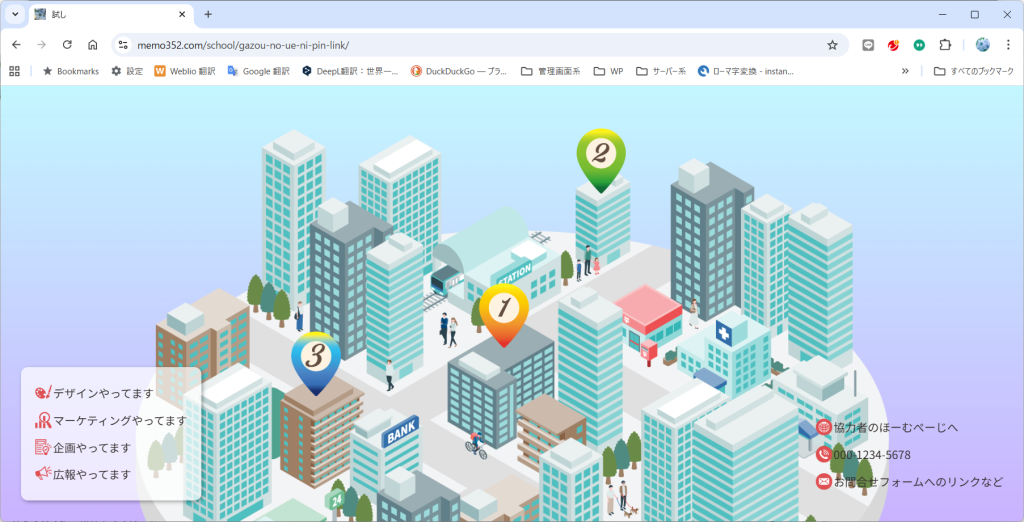1024x522 pixels.
Task: Bookmark this page with the star icon
Action: tap(832, 45)
